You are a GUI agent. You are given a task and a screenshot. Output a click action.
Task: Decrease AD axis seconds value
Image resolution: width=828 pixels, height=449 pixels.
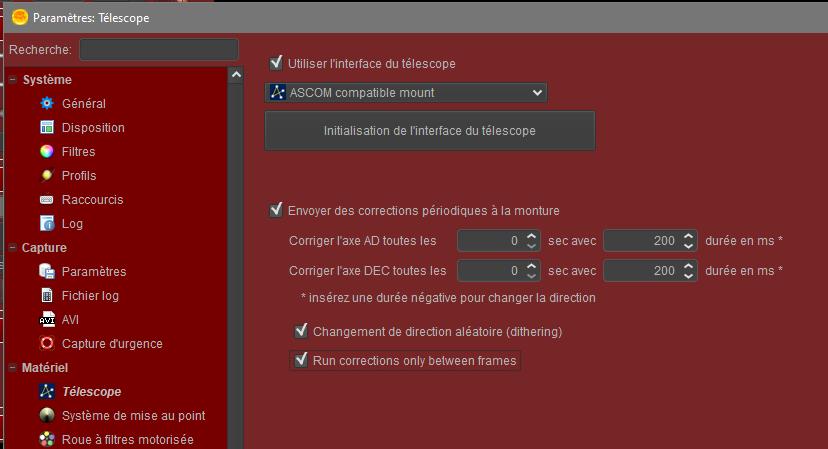(532, 246)
